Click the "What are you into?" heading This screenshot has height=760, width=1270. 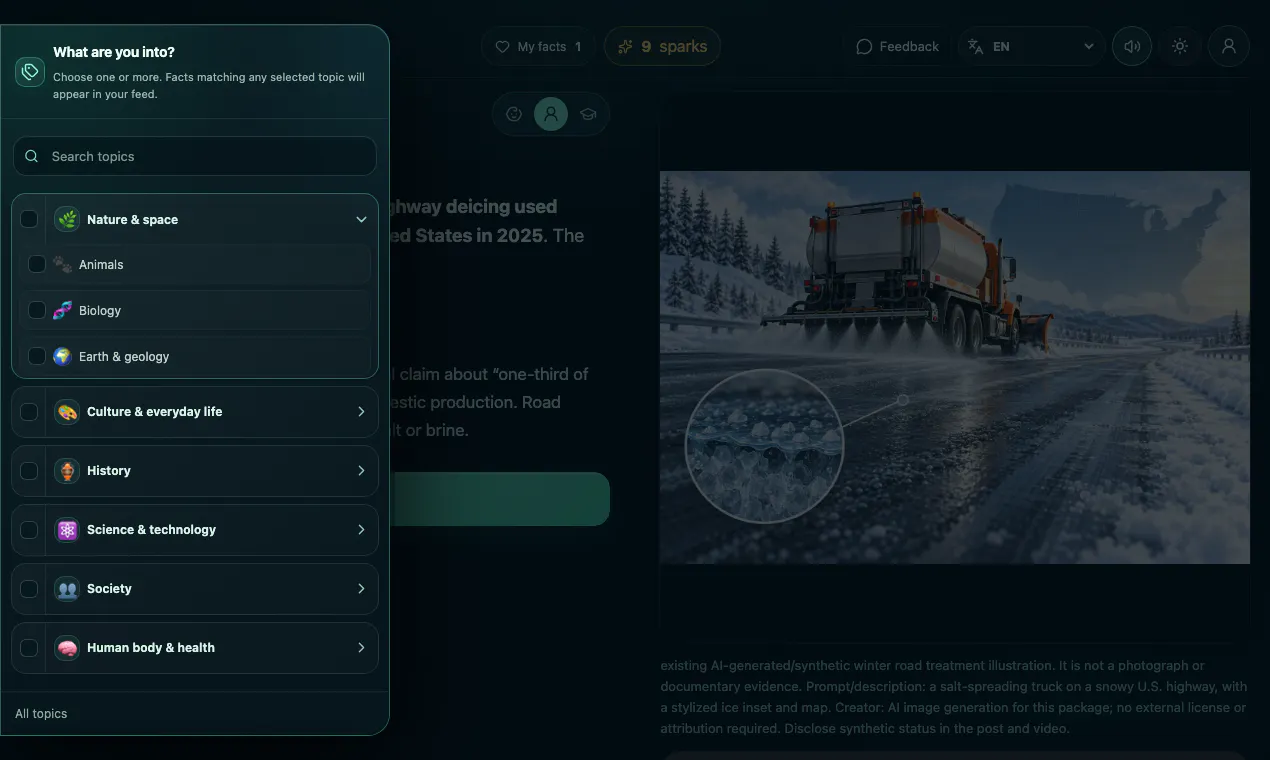(114, 52)
